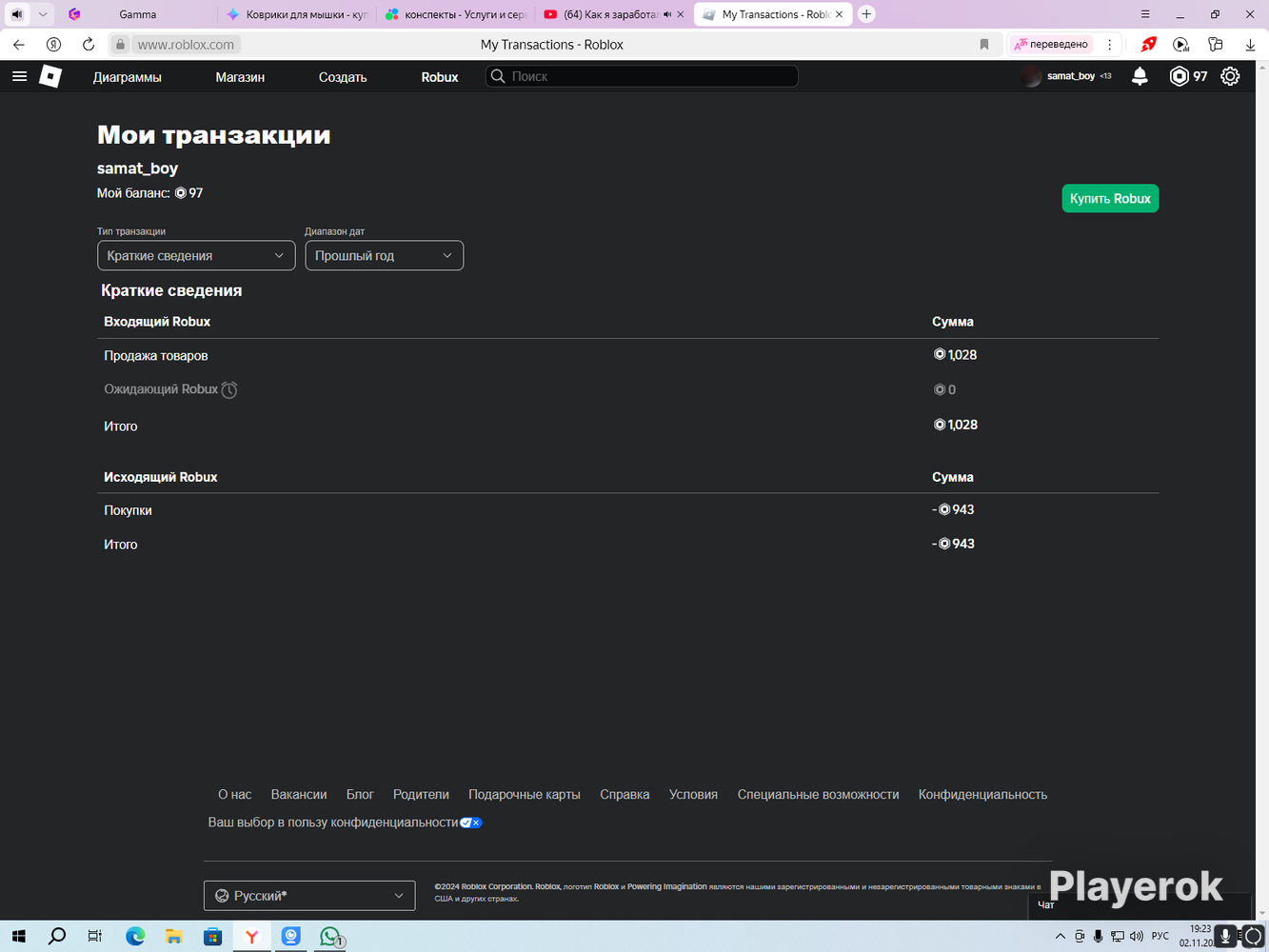
Task: Open the Блог footer link
Action: [360, 794]
